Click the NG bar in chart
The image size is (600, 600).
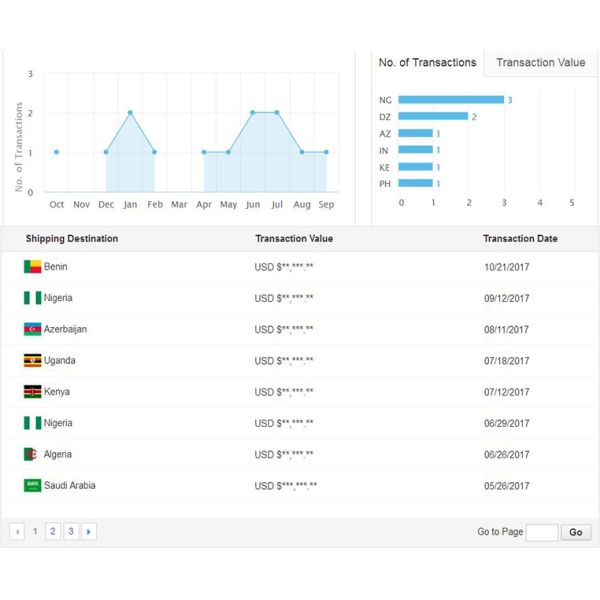[450, 99]
